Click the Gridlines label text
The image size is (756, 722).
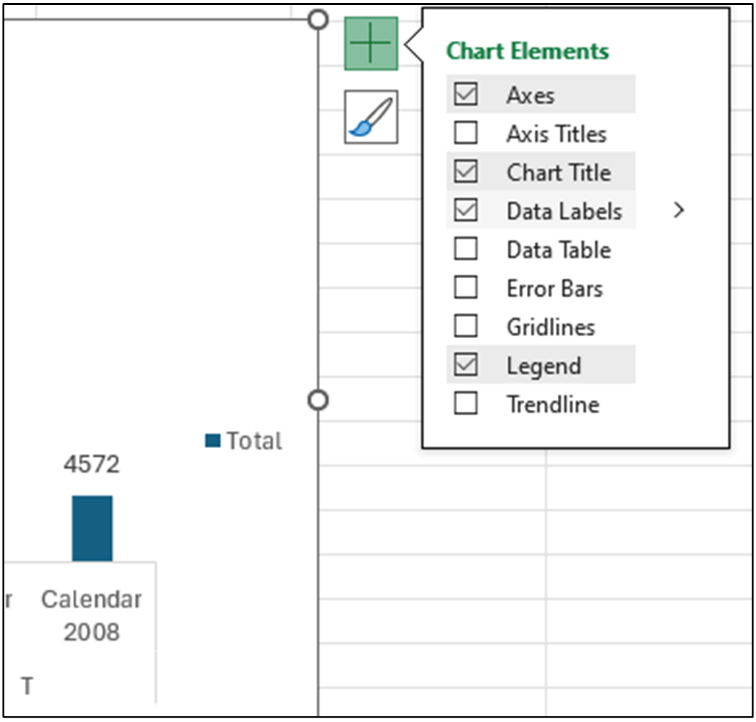551,327
